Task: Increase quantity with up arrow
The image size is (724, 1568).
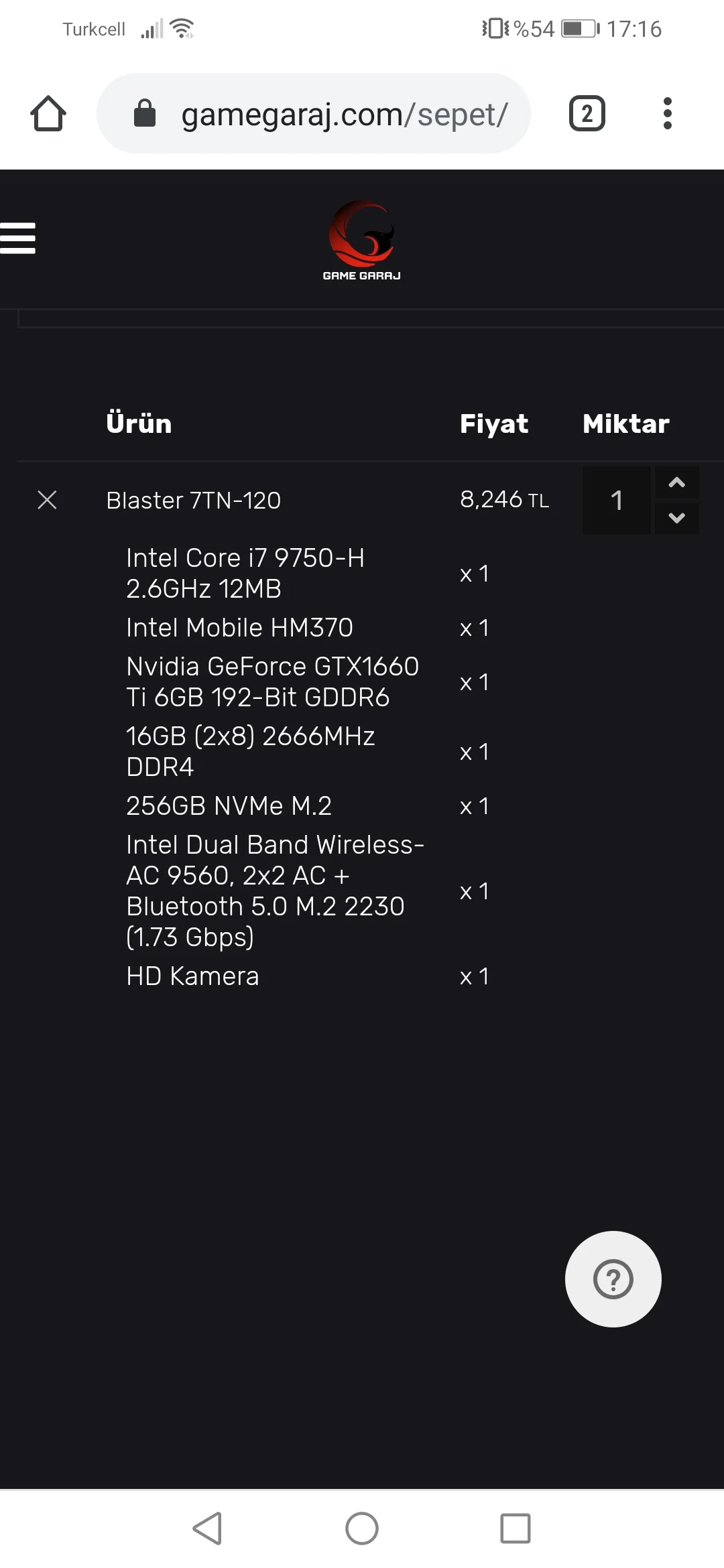Action: pyautogui.click(x=677, y=483)
